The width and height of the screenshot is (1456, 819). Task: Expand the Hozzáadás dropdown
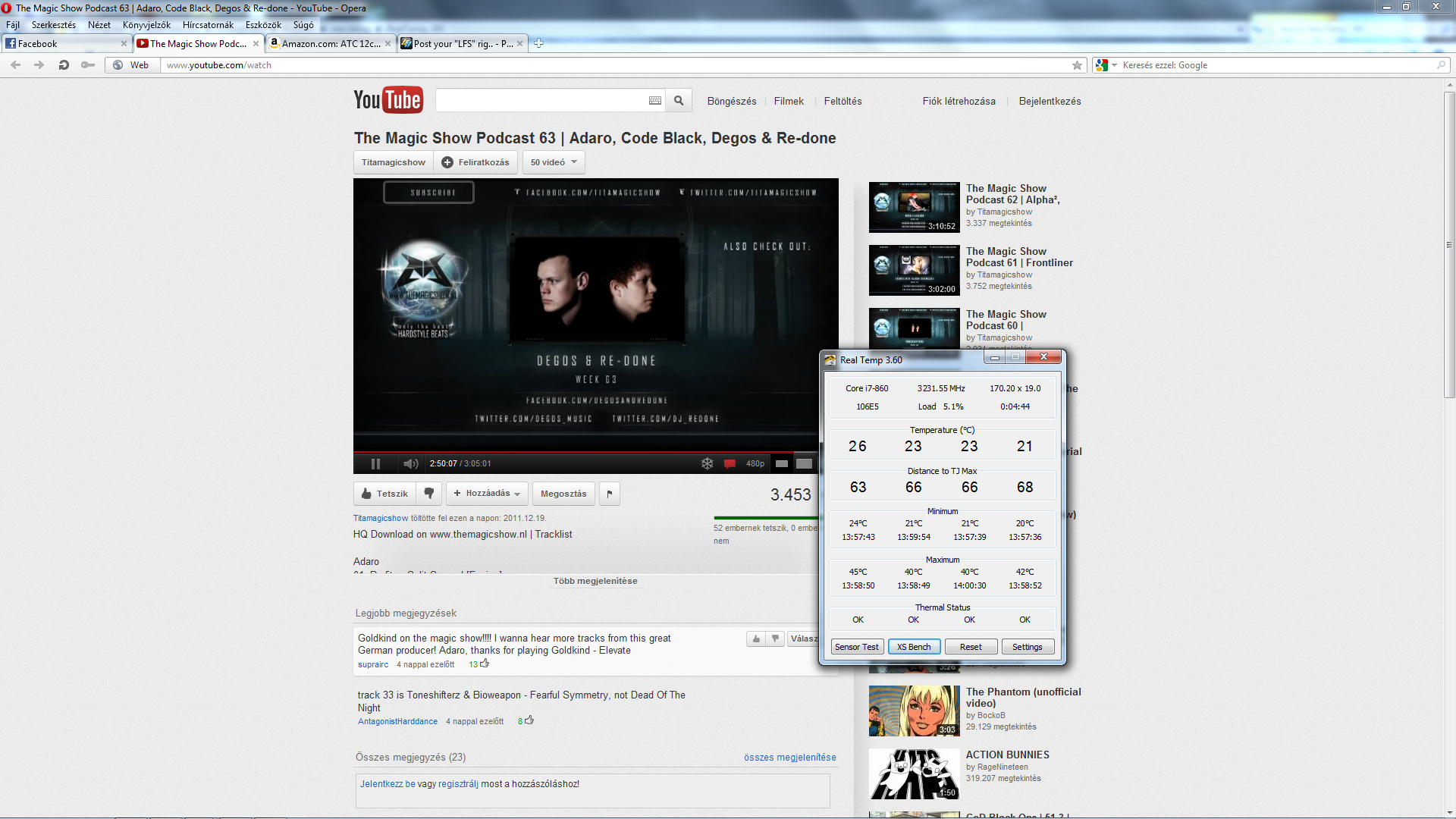point(488,494)
